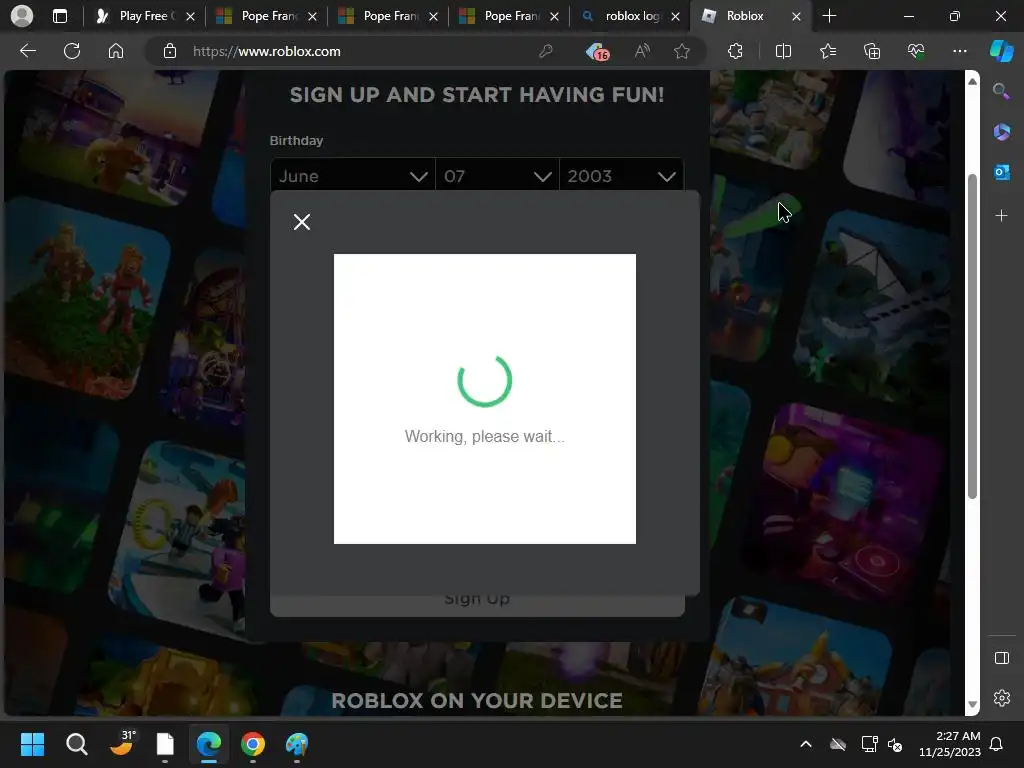
Task: Toggle split screen view
Action: [x=783, y=51]
